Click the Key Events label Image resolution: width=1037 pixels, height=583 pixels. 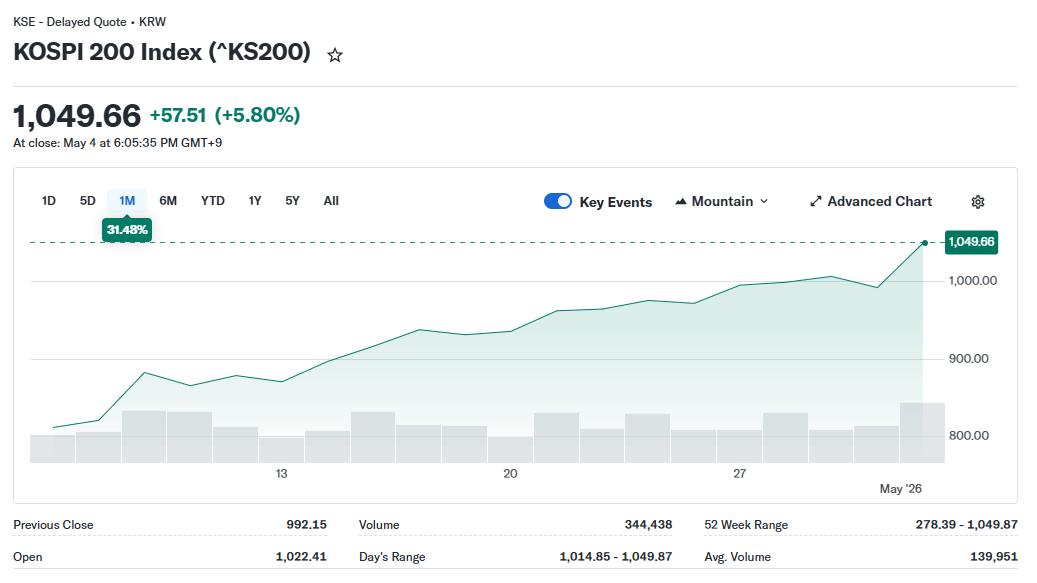(x=616, y=202)
